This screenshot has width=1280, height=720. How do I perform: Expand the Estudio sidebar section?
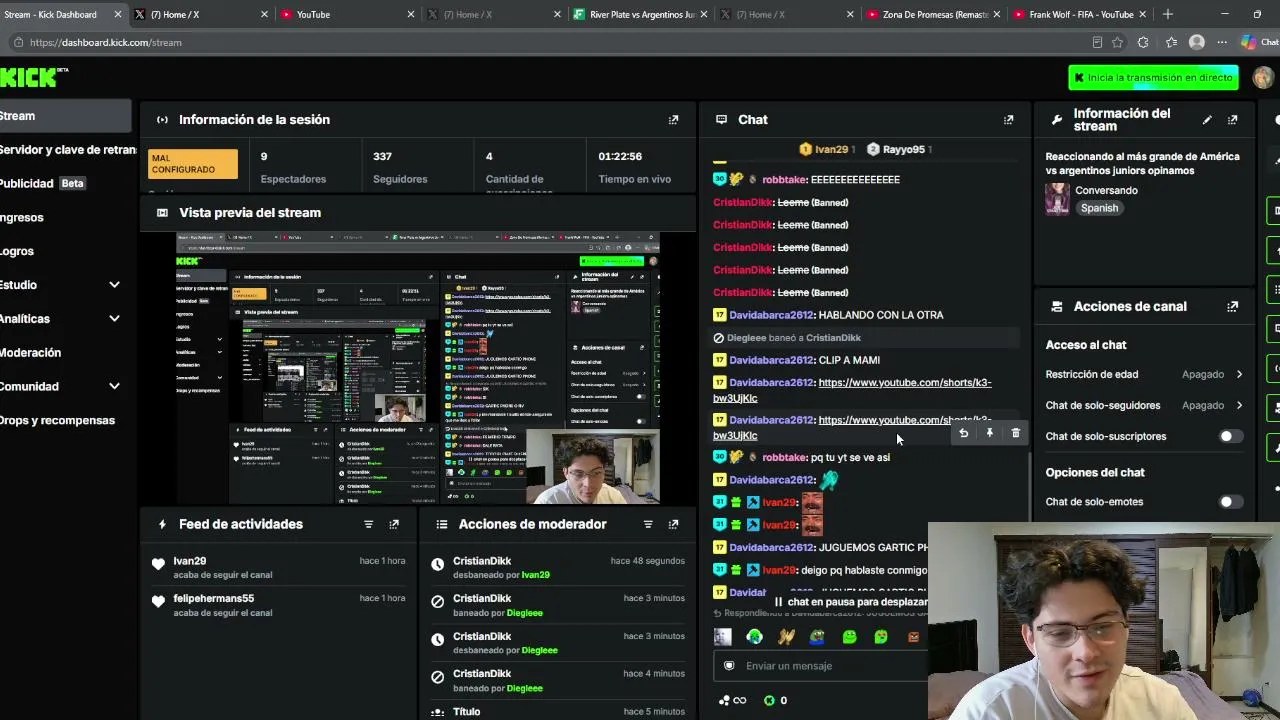click(x=114, y=285)
